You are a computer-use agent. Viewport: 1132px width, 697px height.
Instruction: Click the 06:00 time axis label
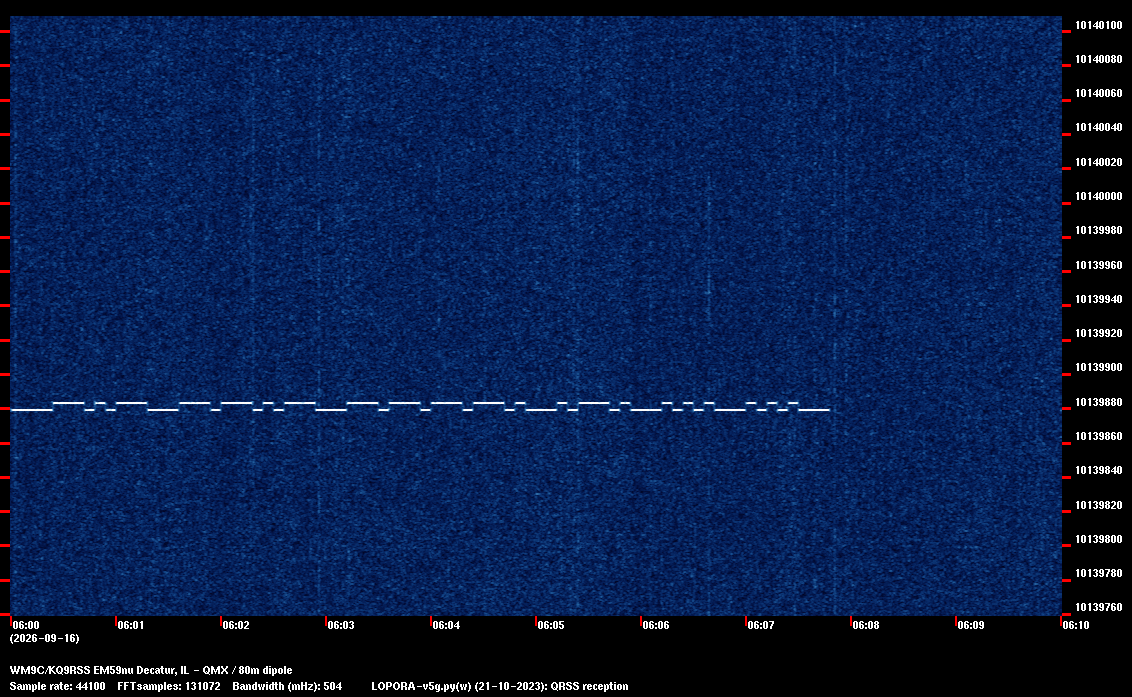point(26,625)
